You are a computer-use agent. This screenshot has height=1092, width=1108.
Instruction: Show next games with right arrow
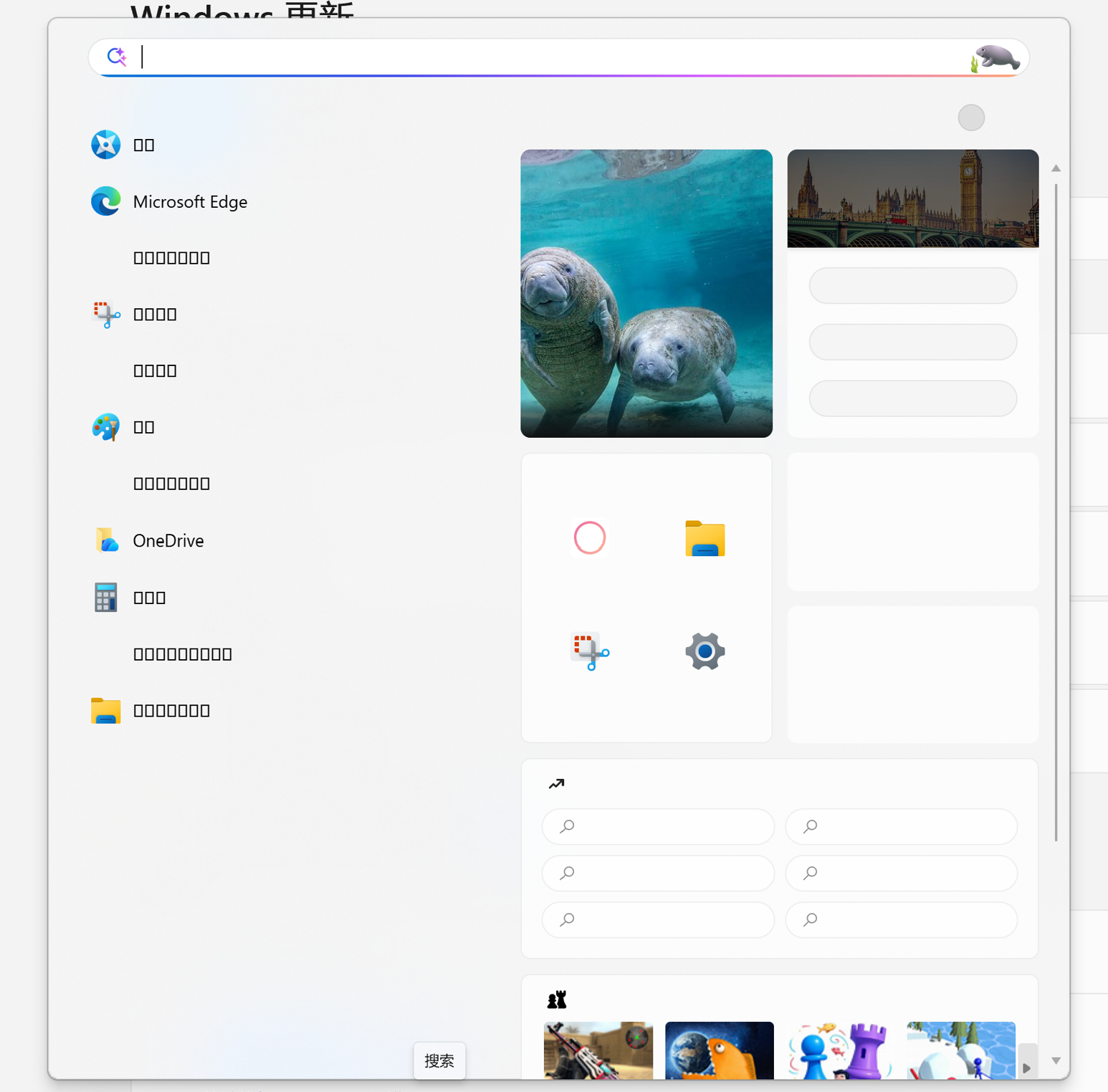1027,1067
